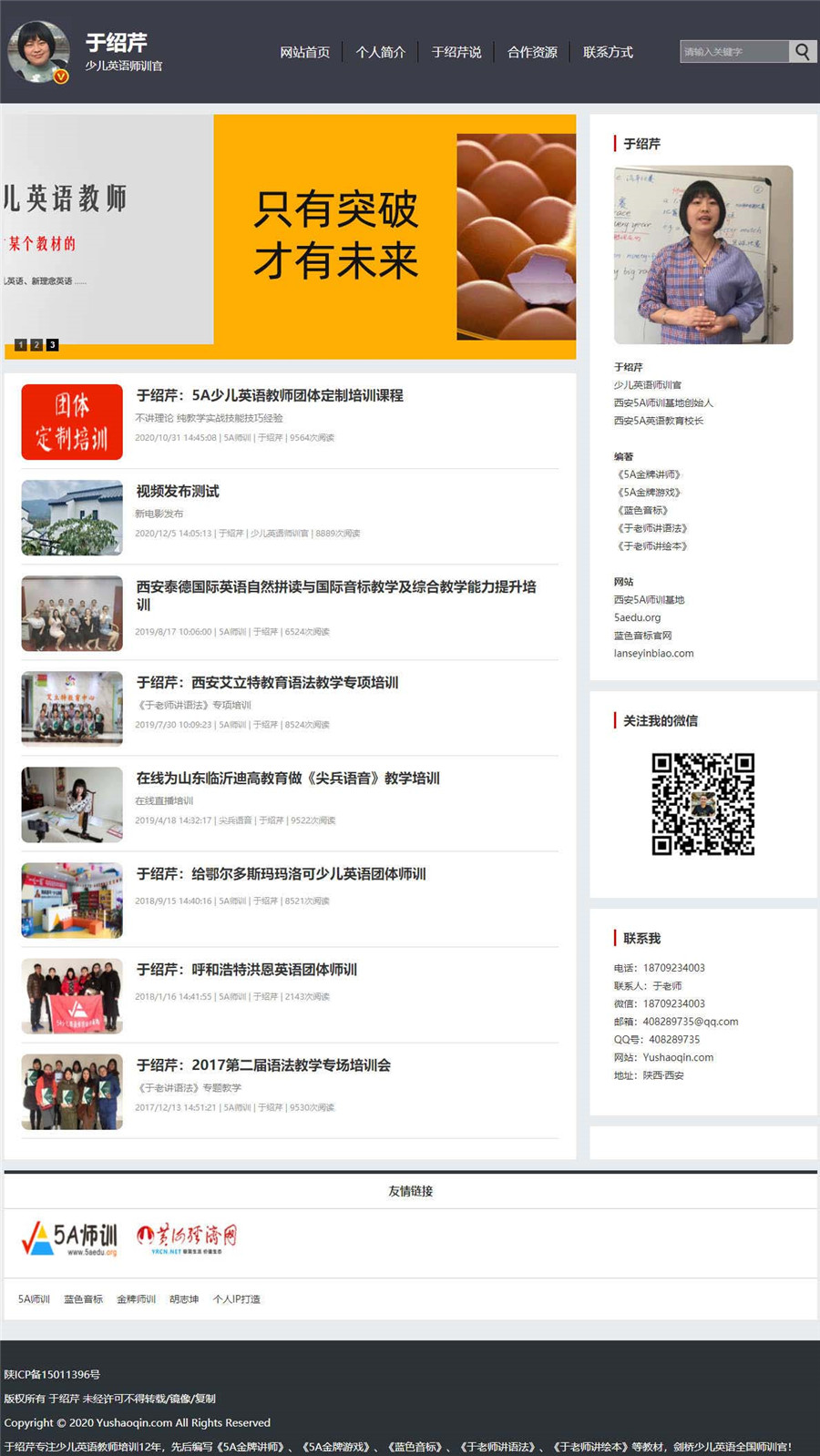820x1456 pixels.
Task: Select carousel slide indicator 3
Action: coord(53,345)
